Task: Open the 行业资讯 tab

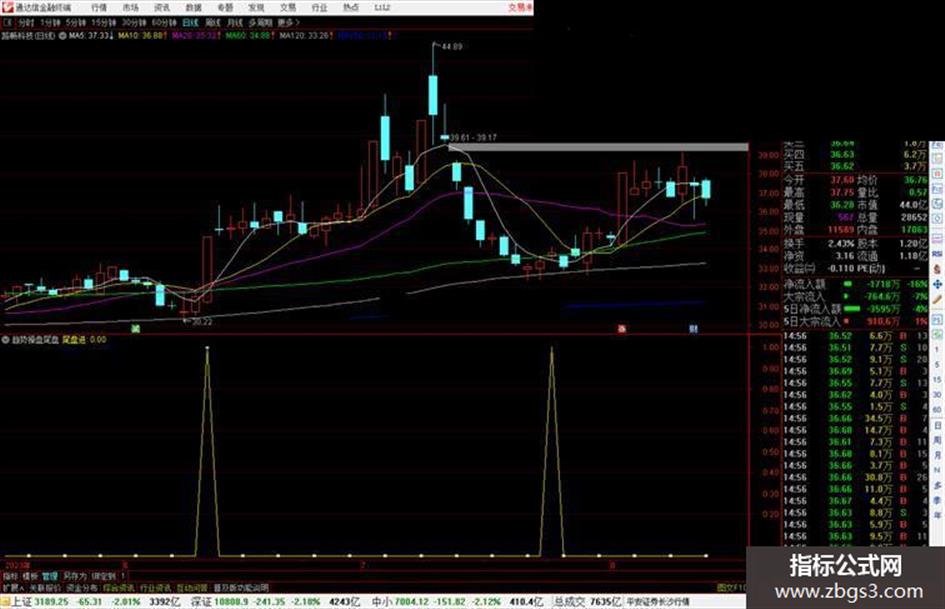Action: pos(155,588)
